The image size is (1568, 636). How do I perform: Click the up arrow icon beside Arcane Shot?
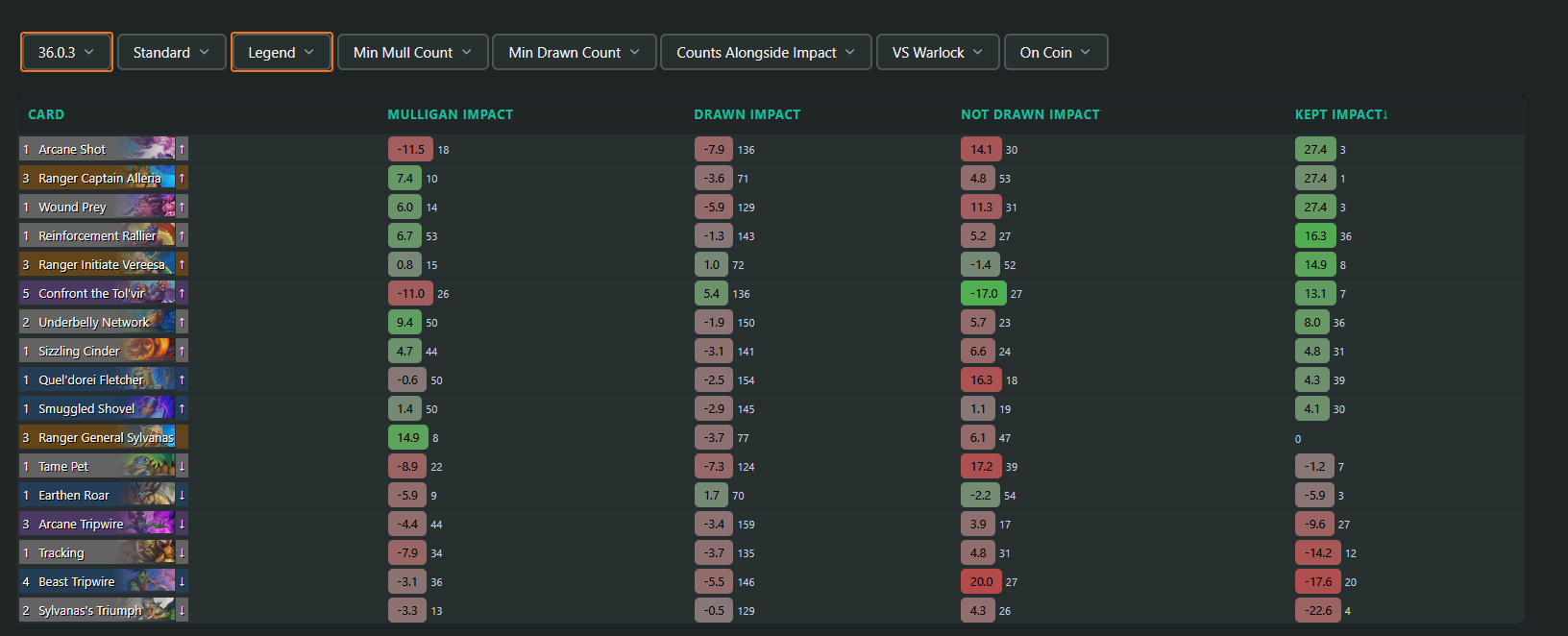click(x=182, y=149)
